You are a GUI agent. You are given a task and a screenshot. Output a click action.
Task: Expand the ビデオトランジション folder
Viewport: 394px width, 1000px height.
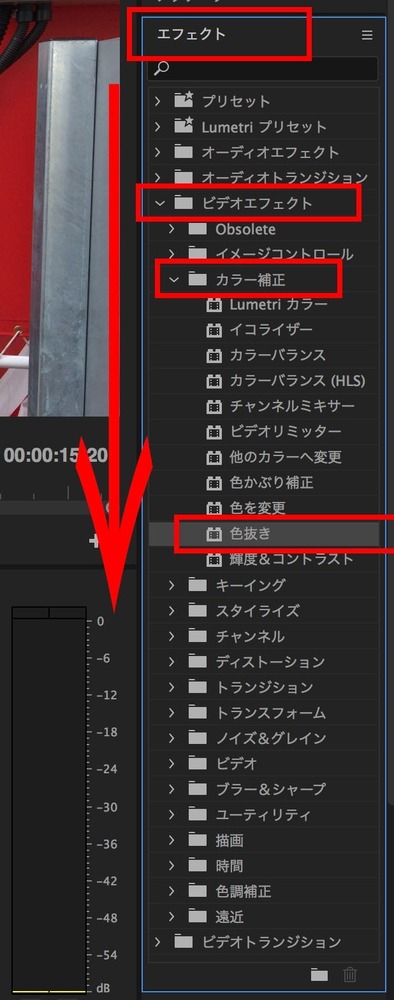click(x=158, y=941)
